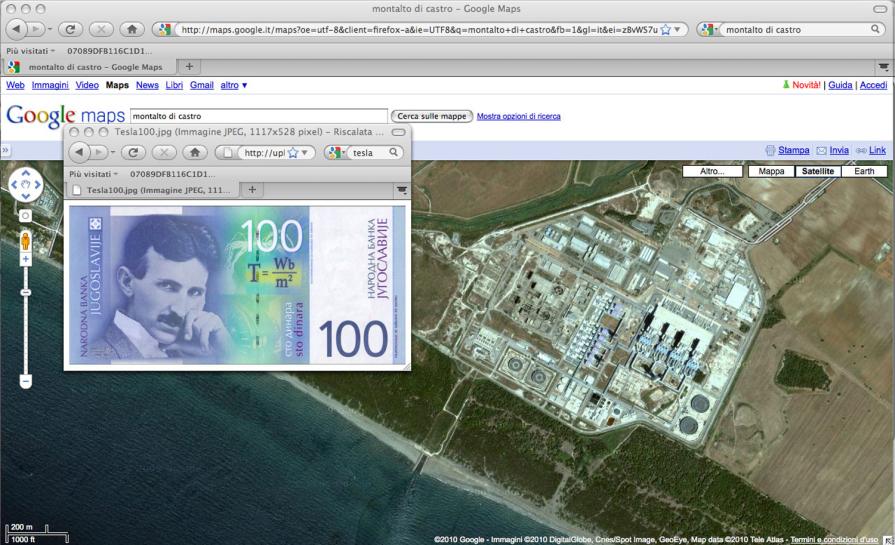Image resolution: width=895 pixels, height=545 pixels.
Task: Reload the Tesla100.jpg window
Action: (x=133, y=153)
